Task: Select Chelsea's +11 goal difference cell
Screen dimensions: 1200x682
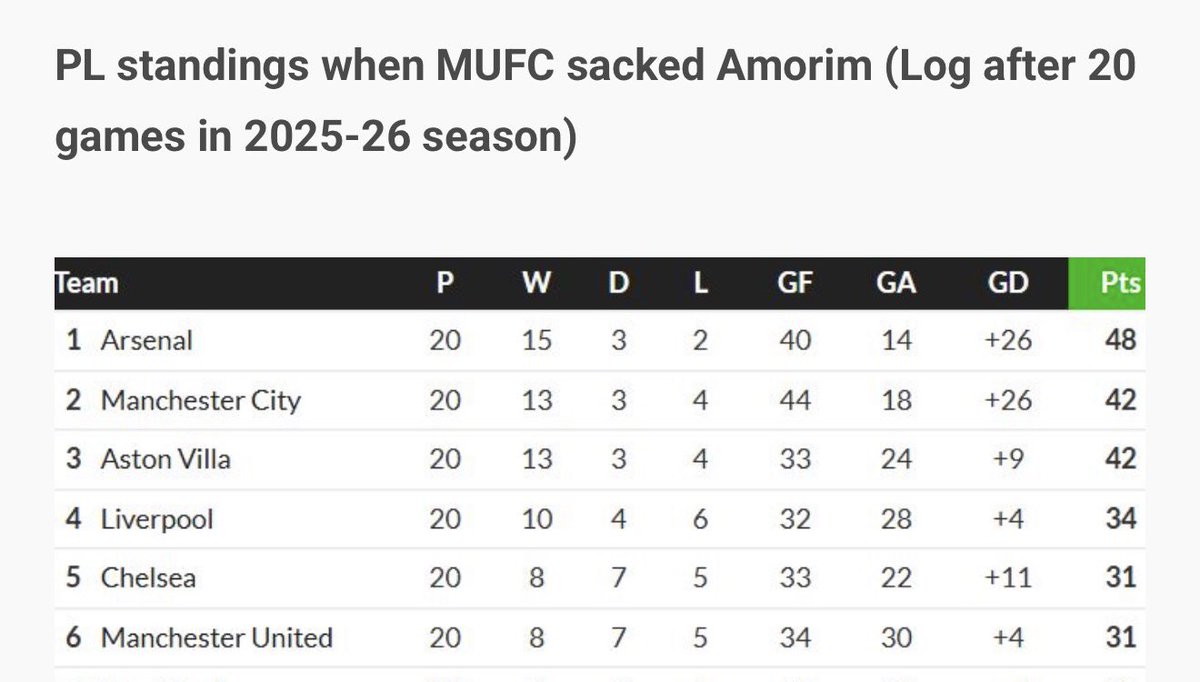Action: point(1007,578)
